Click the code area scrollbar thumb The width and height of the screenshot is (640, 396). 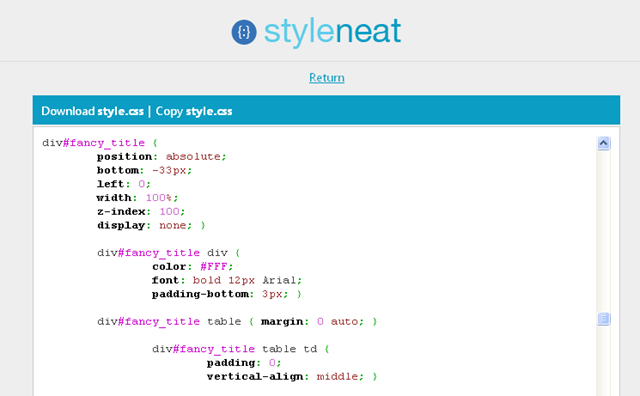(x=604, y=318)
